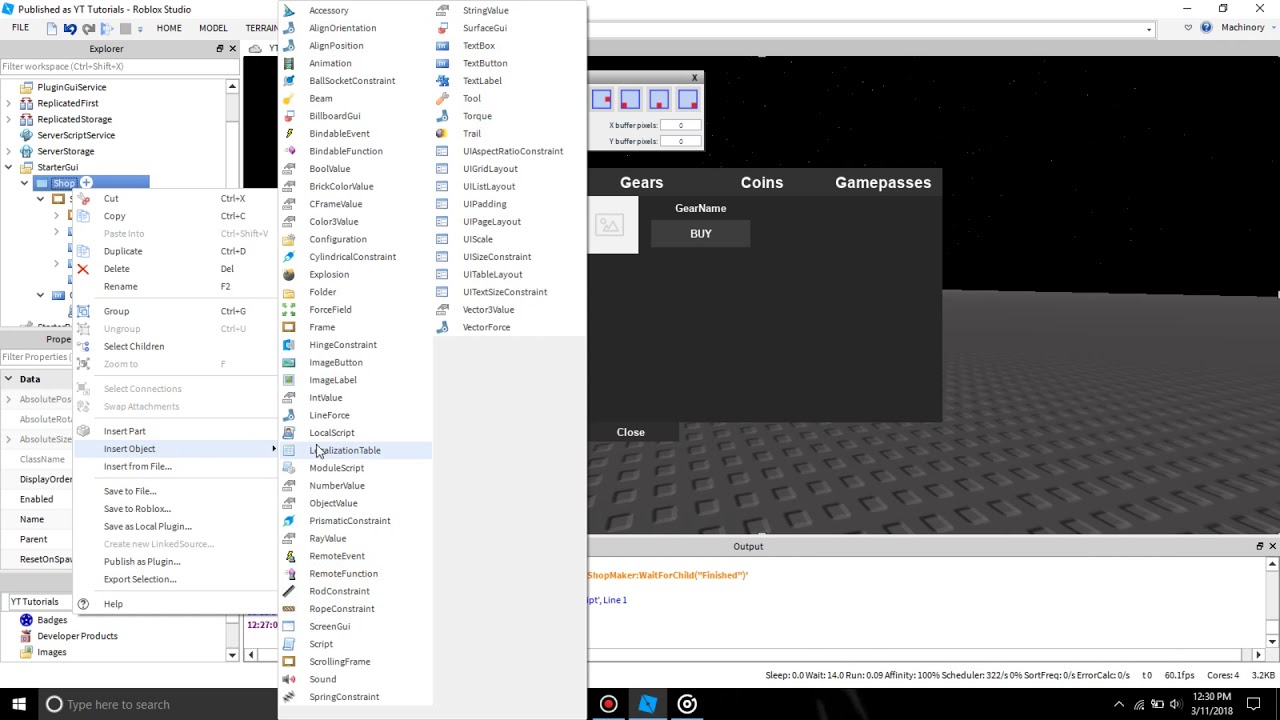Click the Redo arrow in the quick toolbar
The width and height of the screenshot is (1280, 720).
tap(89, 28)
